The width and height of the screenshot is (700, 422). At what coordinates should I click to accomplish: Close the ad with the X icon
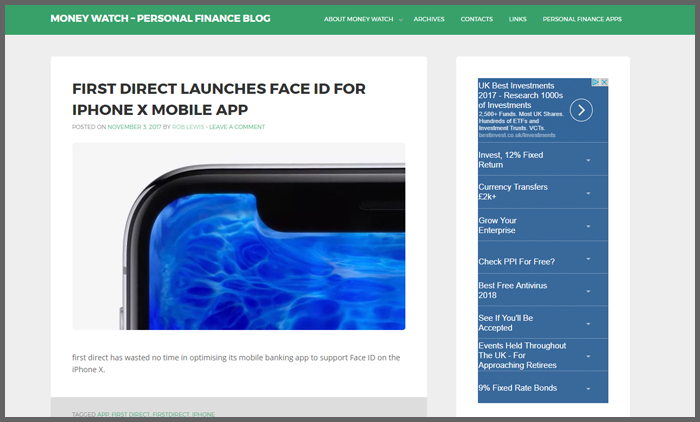pyautogui.click(x=604, y=82)
